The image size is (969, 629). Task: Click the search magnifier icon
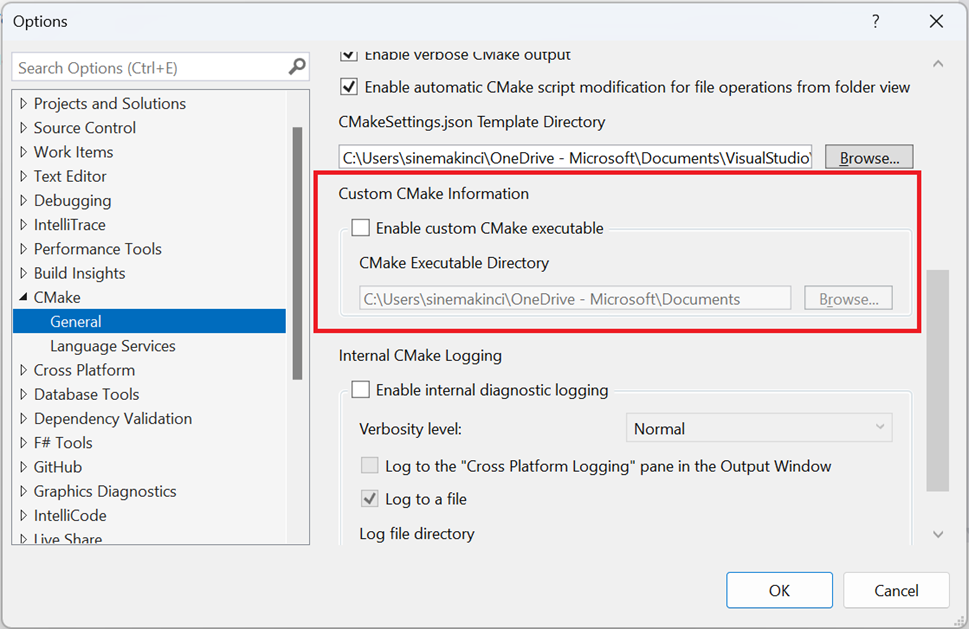(x=296, y=67)
